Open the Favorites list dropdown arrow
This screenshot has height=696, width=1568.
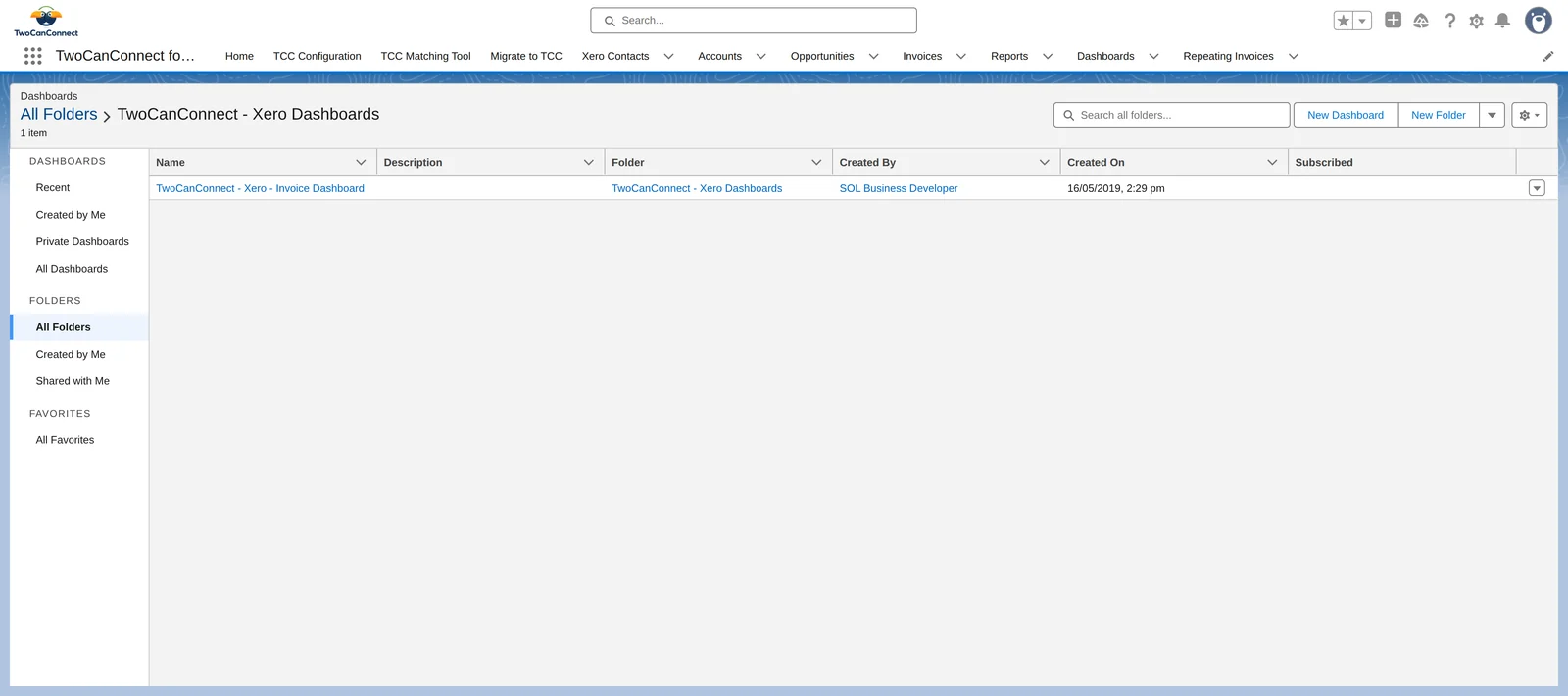(x=1362, y=21)
